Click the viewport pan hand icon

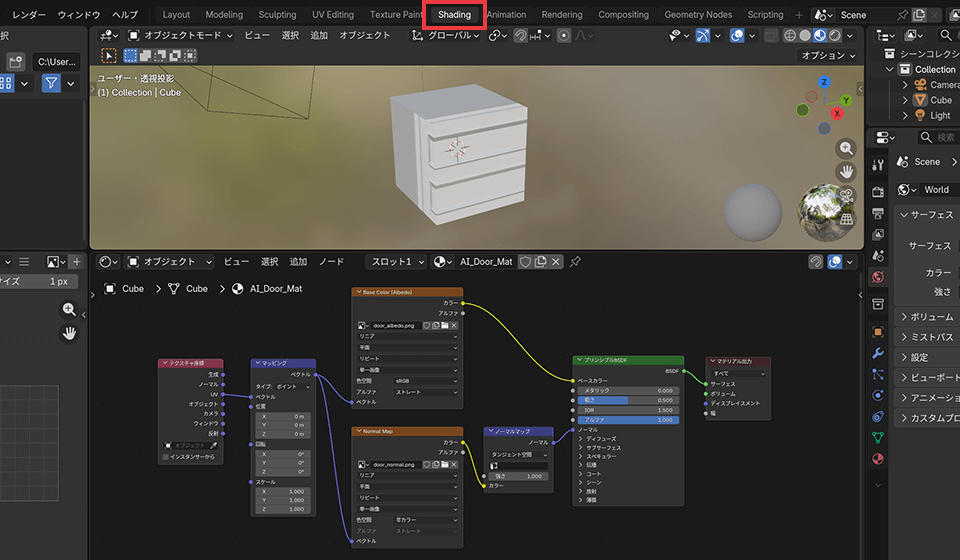[847, 171]
